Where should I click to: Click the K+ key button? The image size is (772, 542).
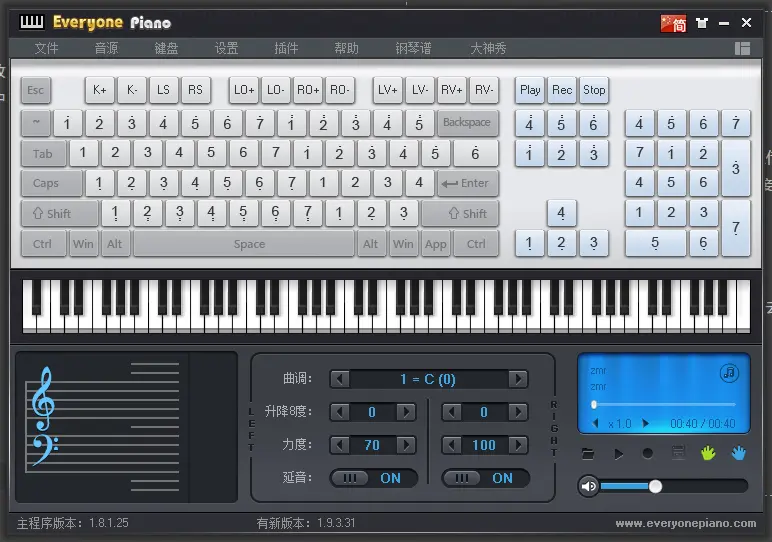pyautogui.click(x=99, y=90)
